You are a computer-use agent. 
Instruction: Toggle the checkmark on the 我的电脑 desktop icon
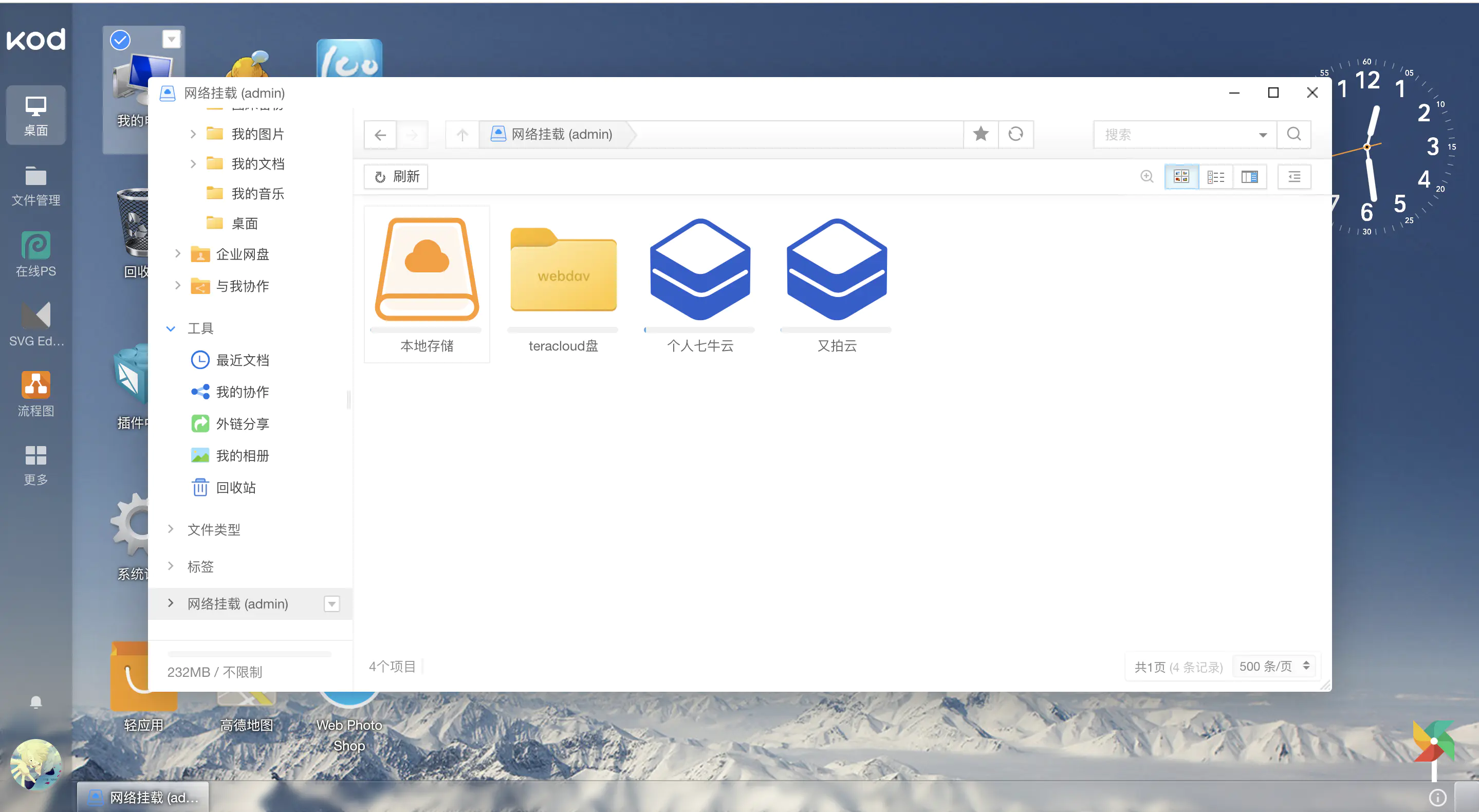point(120,40)
